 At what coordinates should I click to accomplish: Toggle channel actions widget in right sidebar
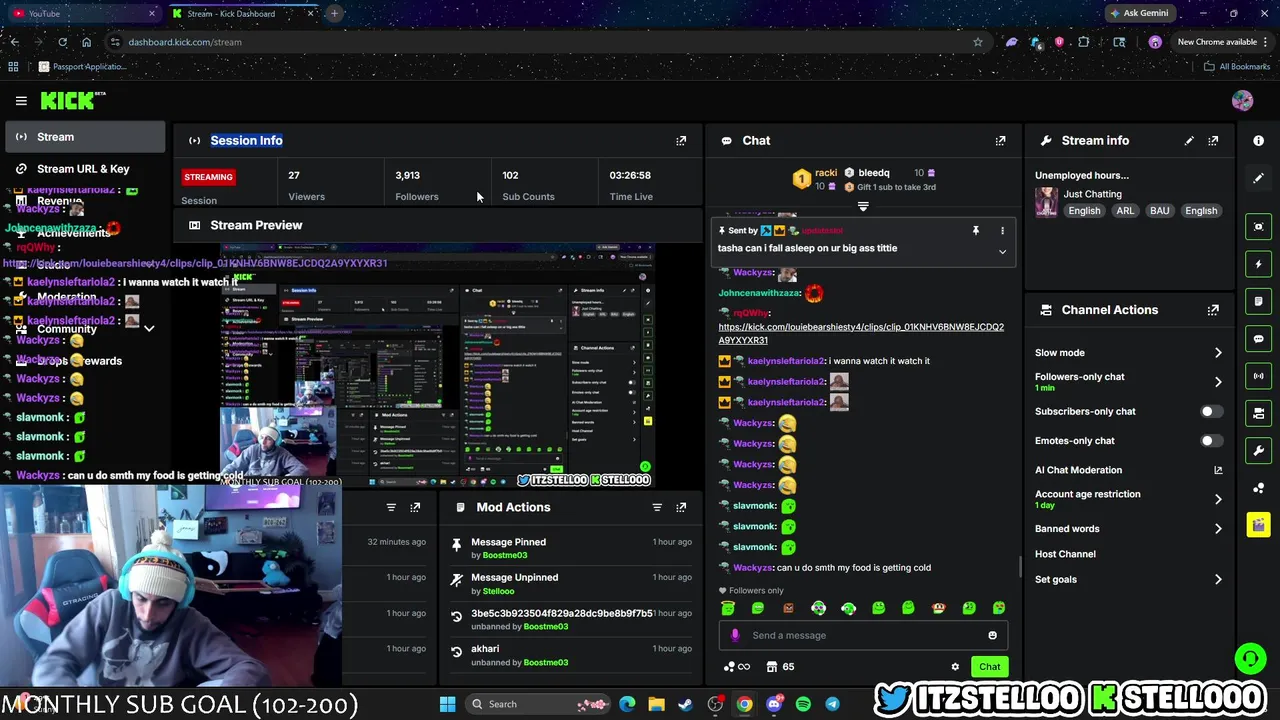pyautogui.click(x=1259, y=413)
